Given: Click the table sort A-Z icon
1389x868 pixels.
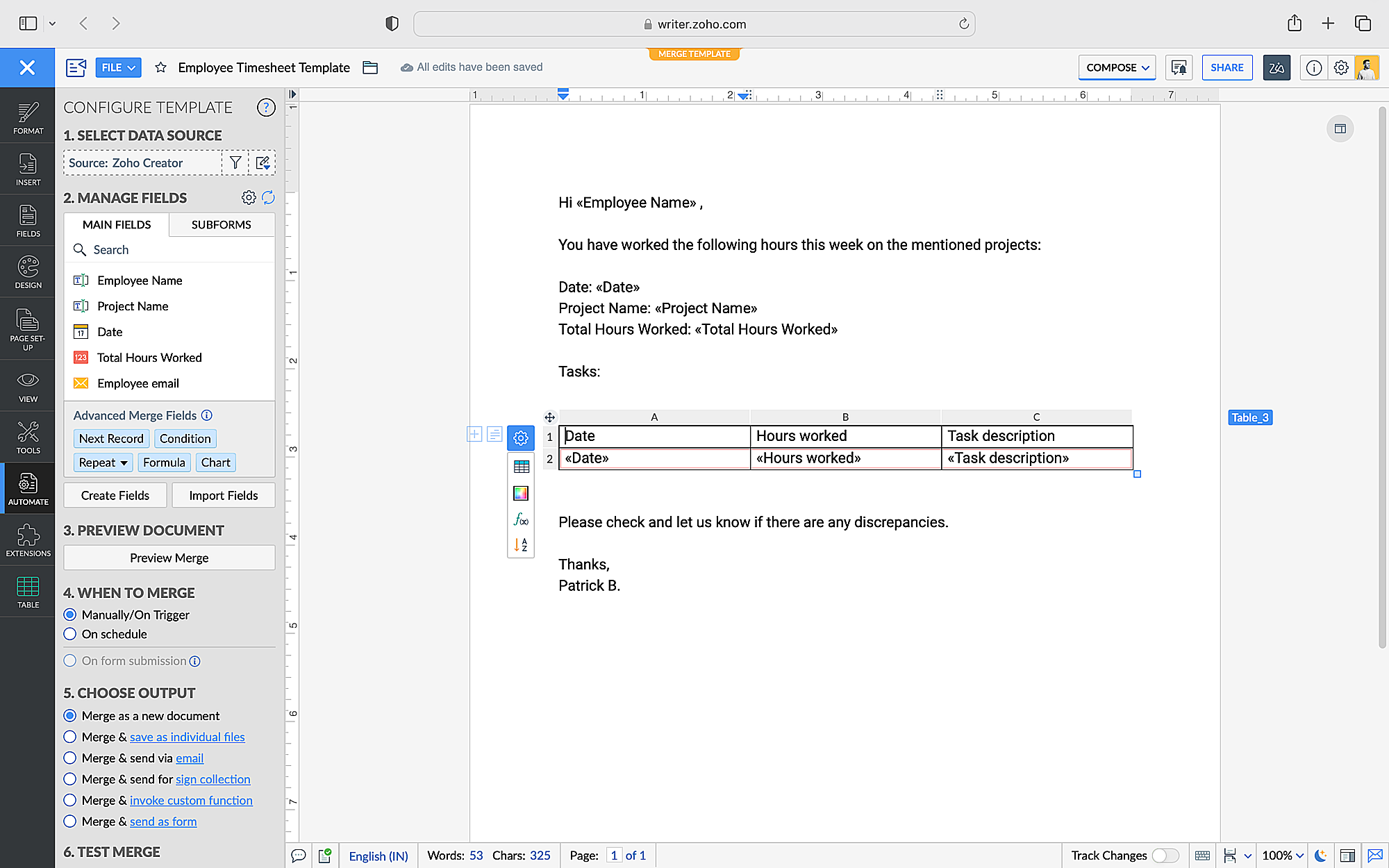Looking at the screenshot, I should coord(521,545).
